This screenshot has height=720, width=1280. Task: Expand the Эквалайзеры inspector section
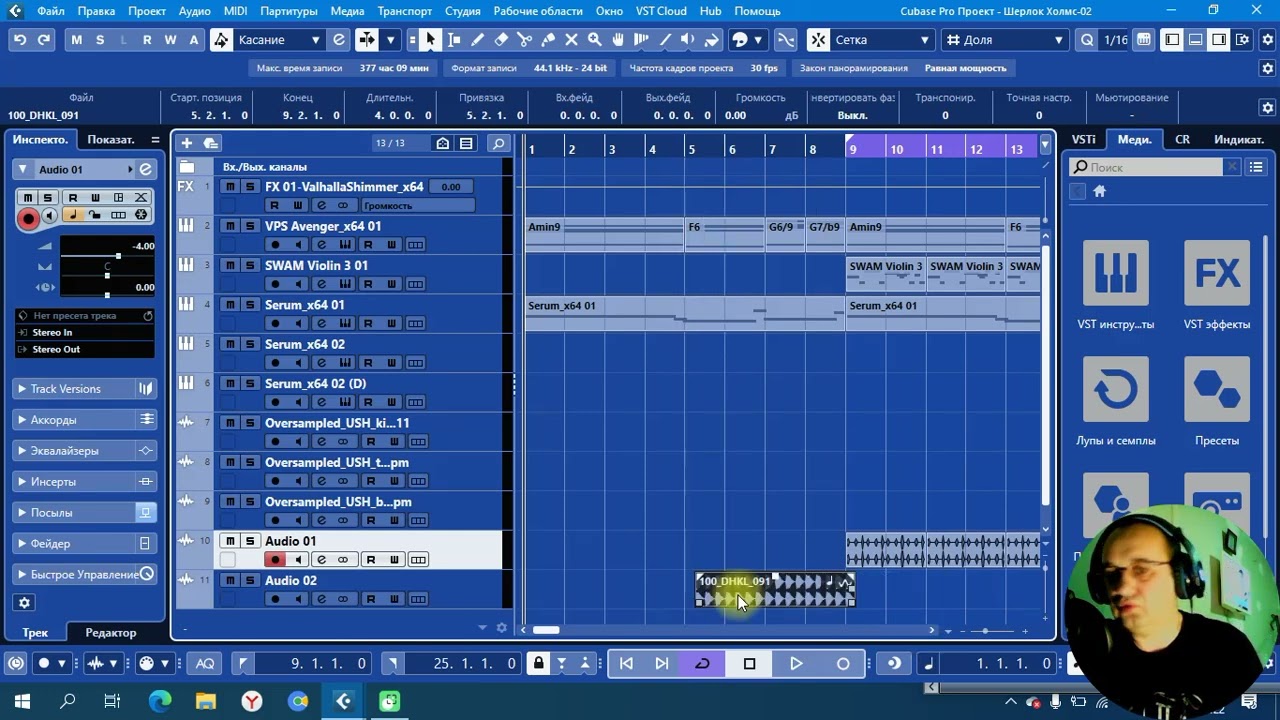[x=84, y=451]
